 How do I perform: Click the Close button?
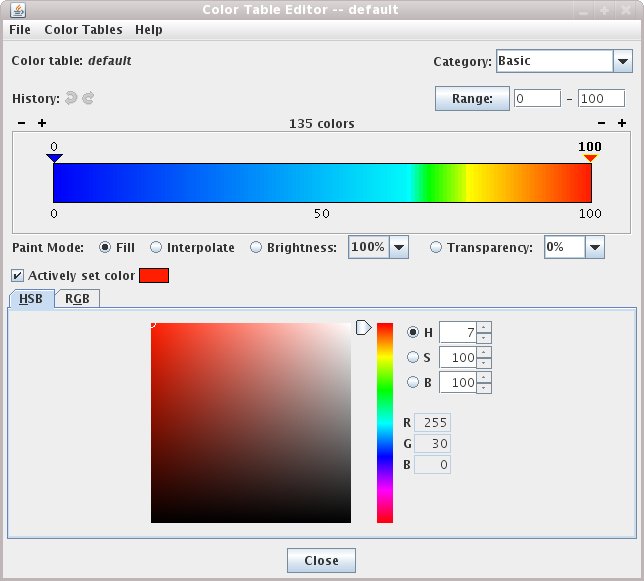(321, 560)
